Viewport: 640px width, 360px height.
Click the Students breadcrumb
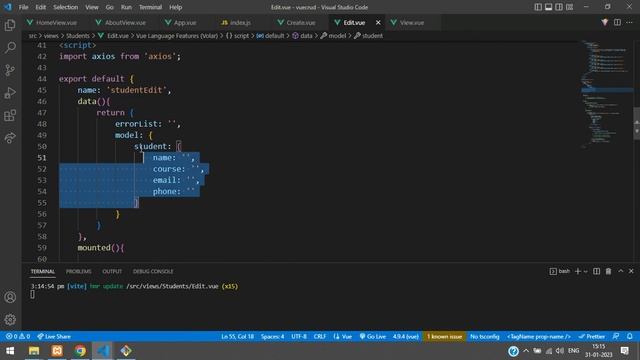coord(78,36)
